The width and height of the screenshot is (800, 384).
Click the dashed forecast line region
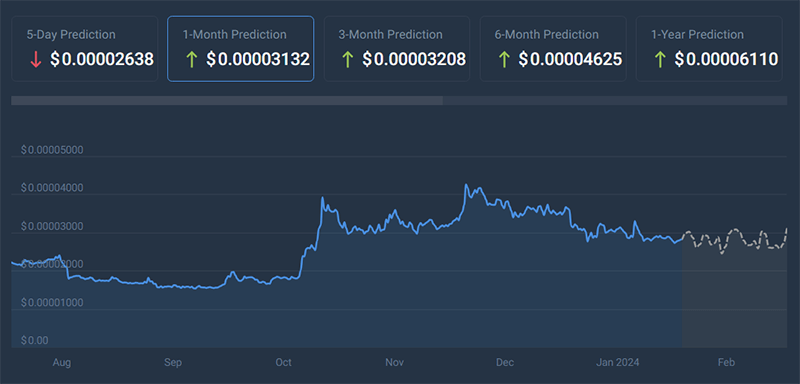[x=735, y=241]
